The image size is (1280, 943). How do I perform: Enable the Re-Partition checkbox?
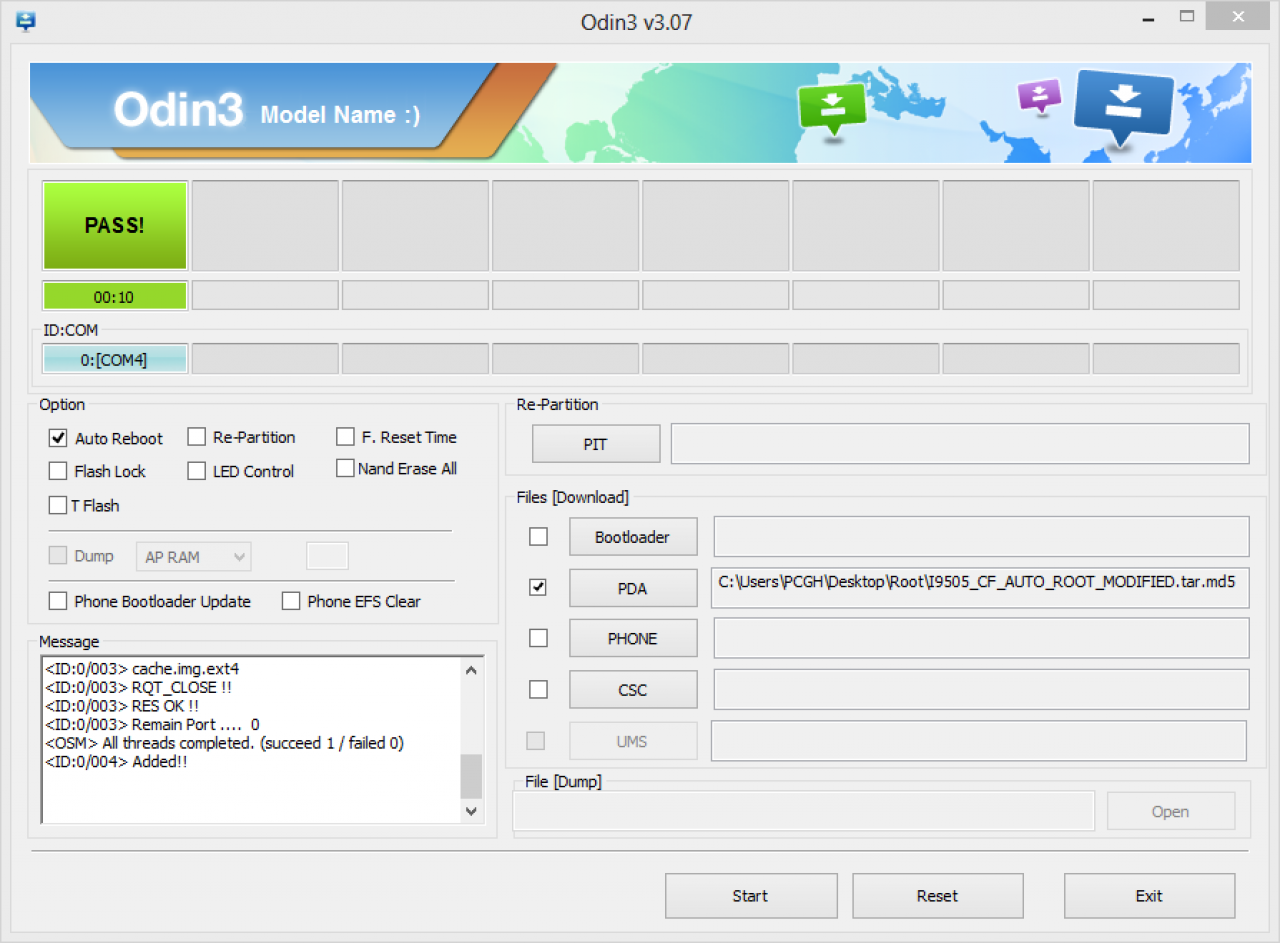tap(196, 437)
